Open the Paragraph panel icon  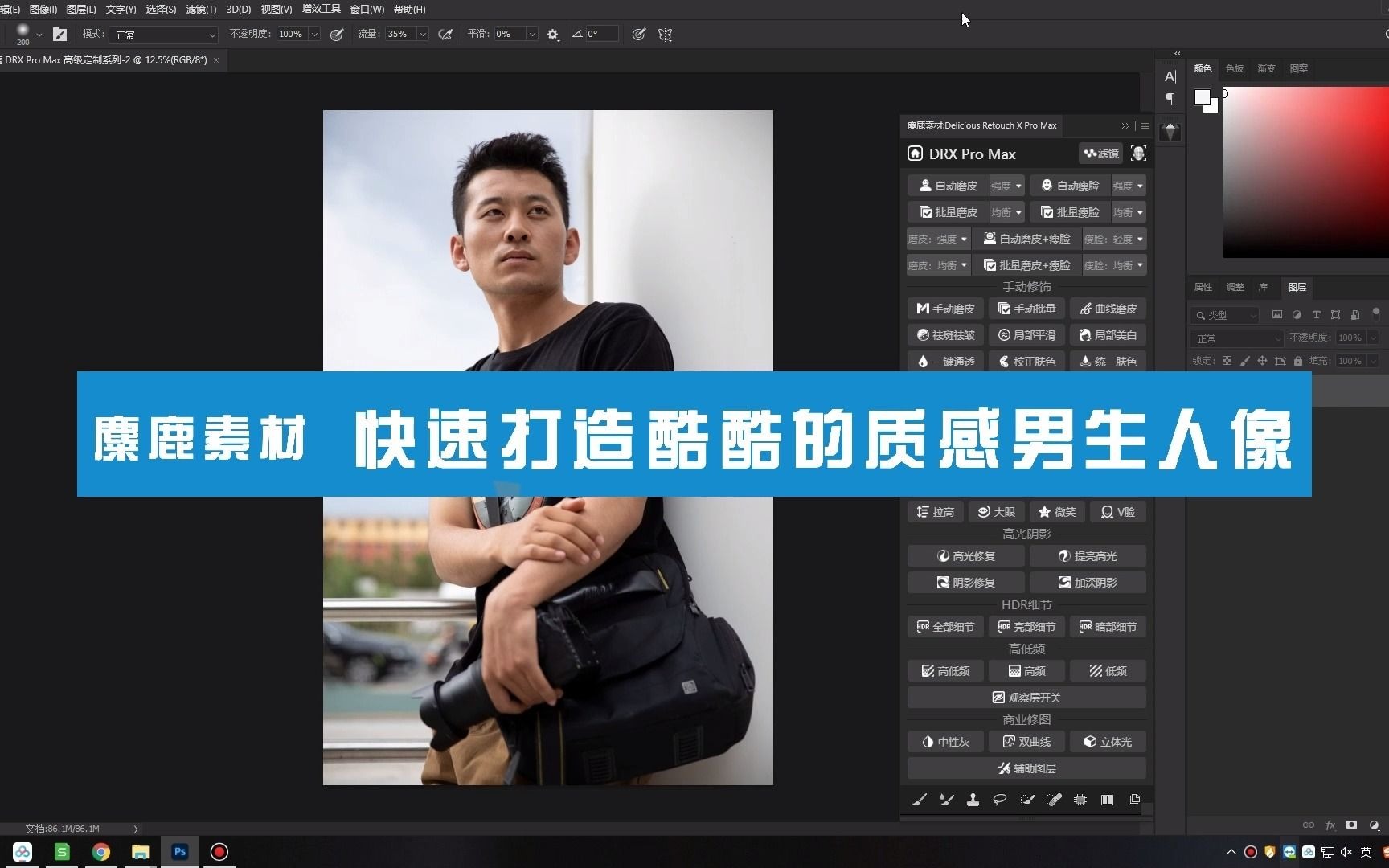1170,99
